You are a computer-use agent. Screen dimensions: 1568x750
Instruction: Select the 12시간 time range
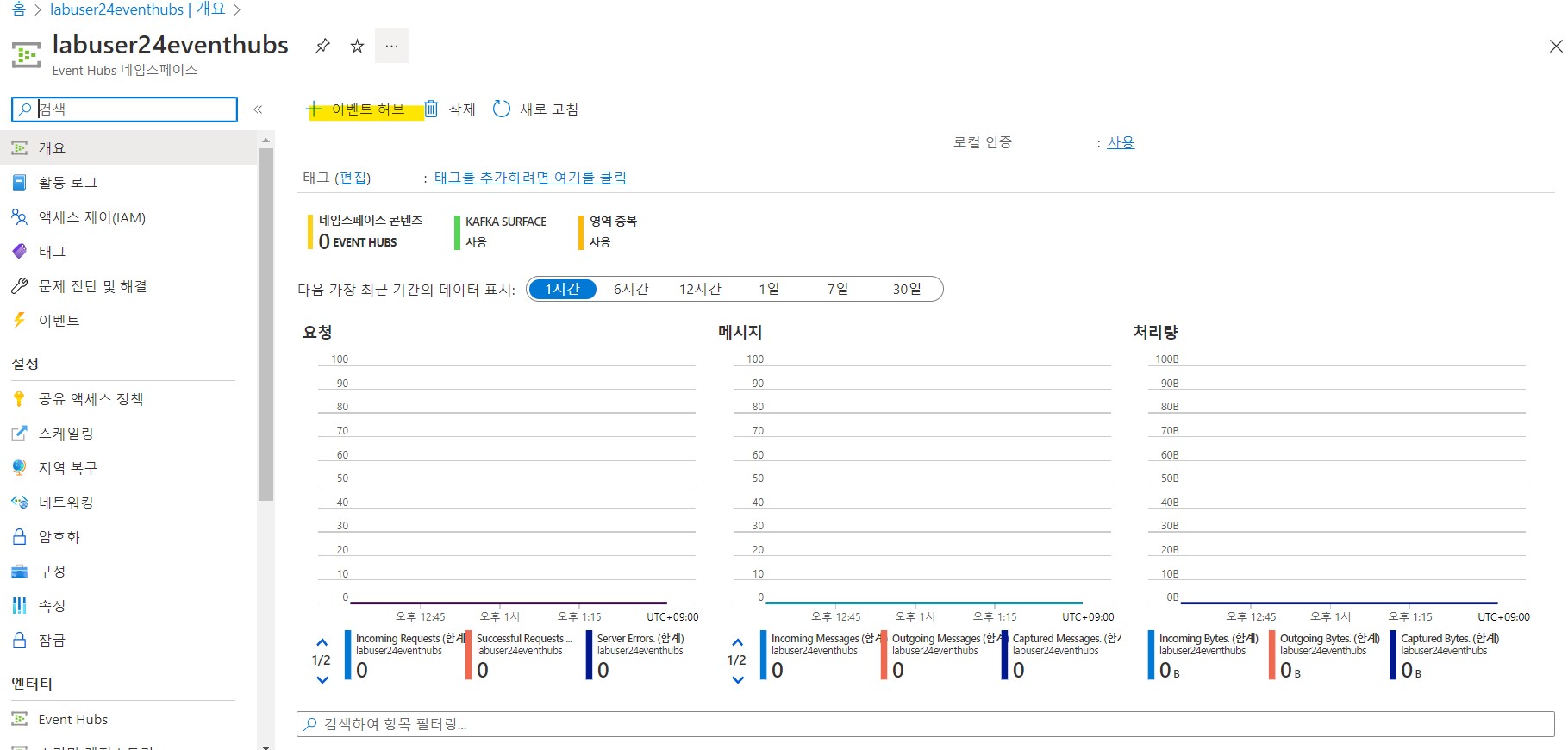(700, 289)
